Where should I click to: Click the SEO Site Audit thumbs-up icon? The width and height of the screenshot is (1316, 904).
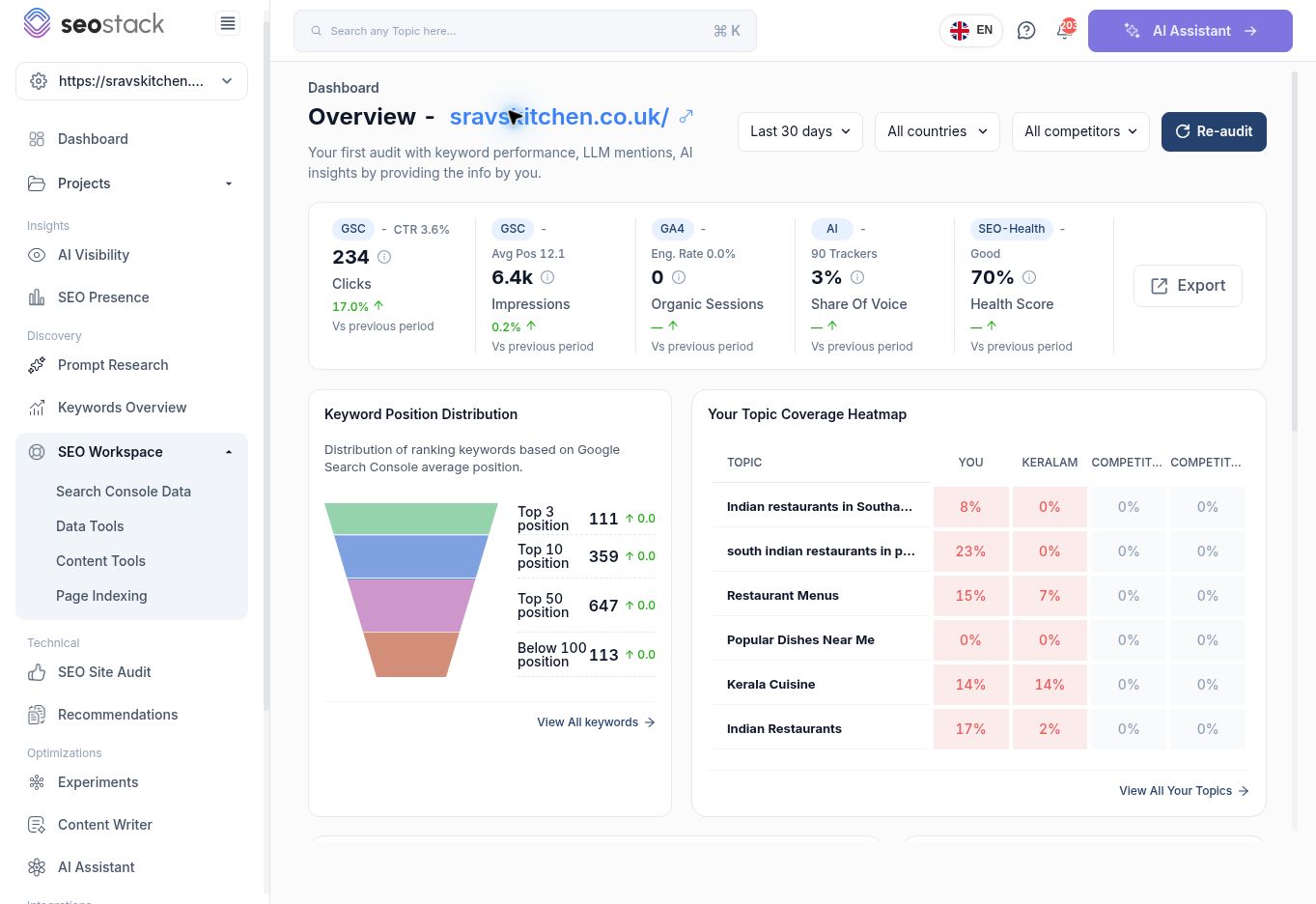point(37,672)
